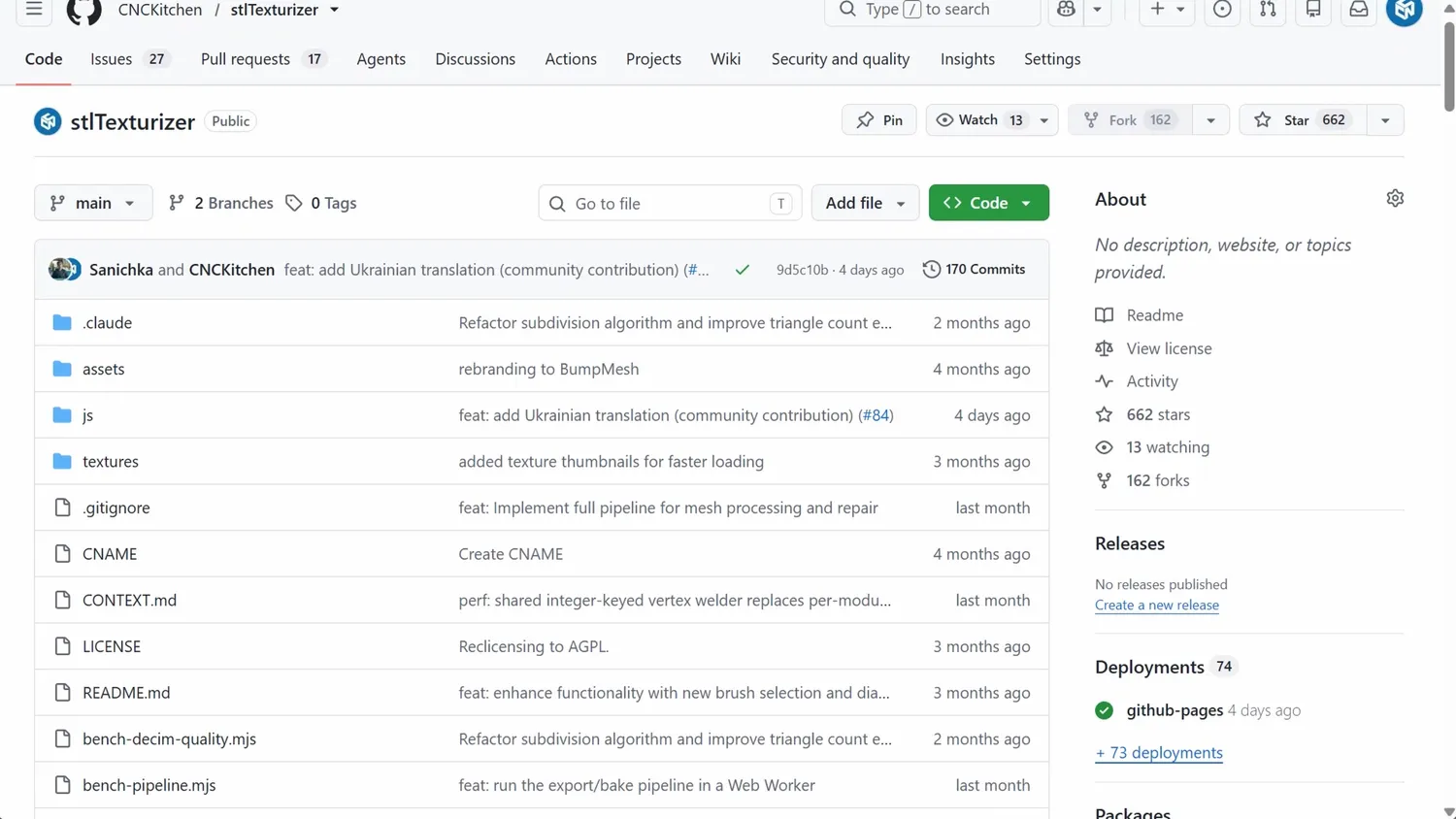Open the Star lists dropdown arrow
The height and width of the screenshot is (819, 1456).
pos(1385,120)
